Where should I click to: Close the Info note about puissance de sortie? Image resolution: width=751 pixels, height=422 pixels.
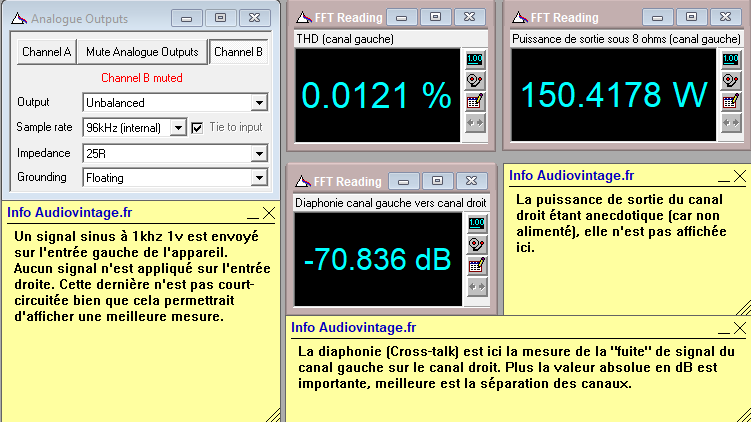tap(740, 176)
